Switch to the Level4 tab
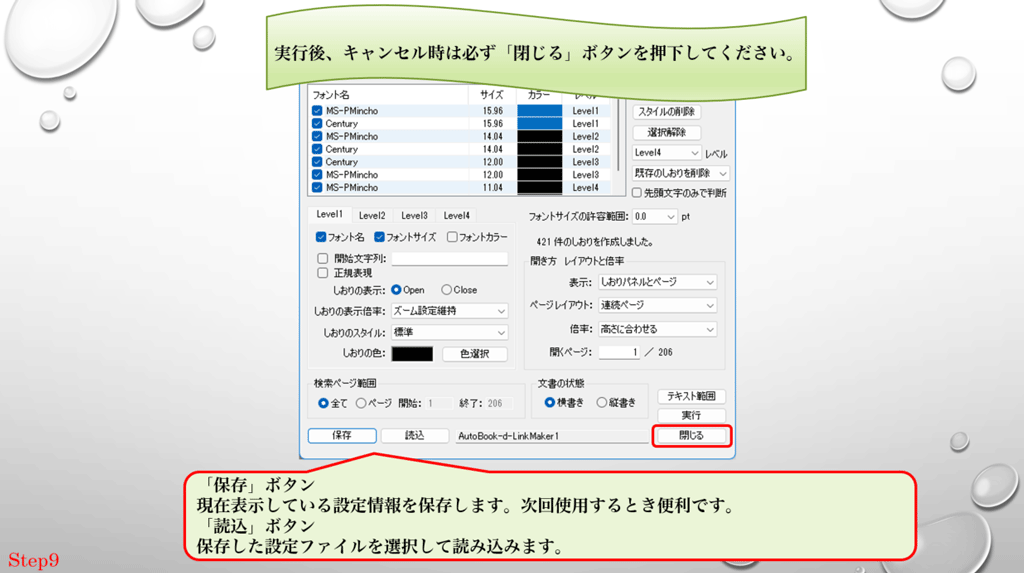 coord(456,215)
